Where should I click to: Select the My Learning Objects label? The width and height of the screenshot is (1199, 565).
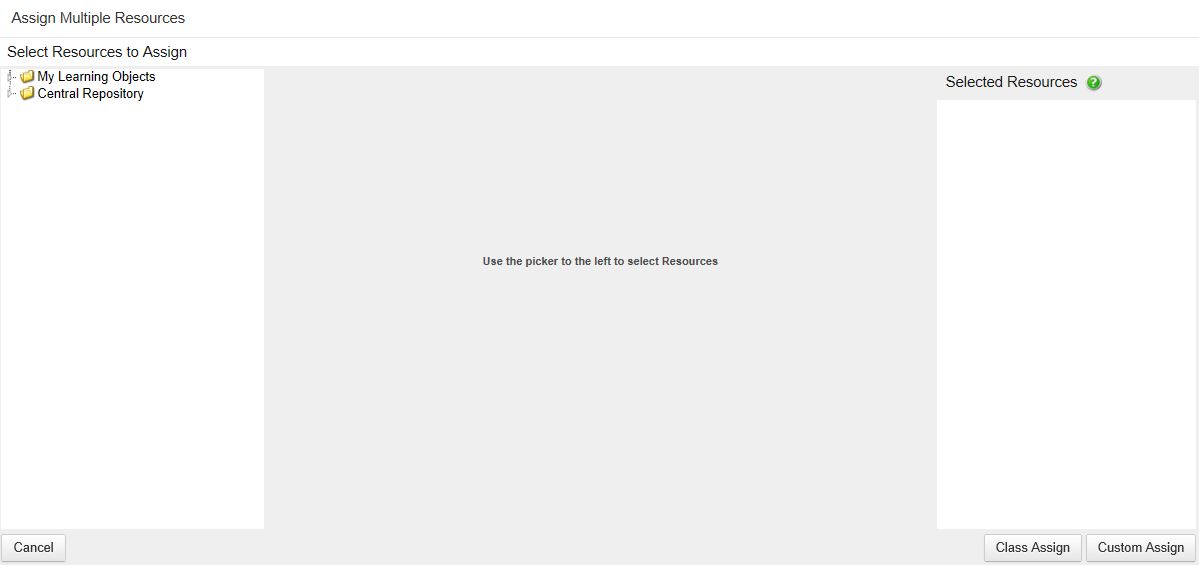coord(96,77)
